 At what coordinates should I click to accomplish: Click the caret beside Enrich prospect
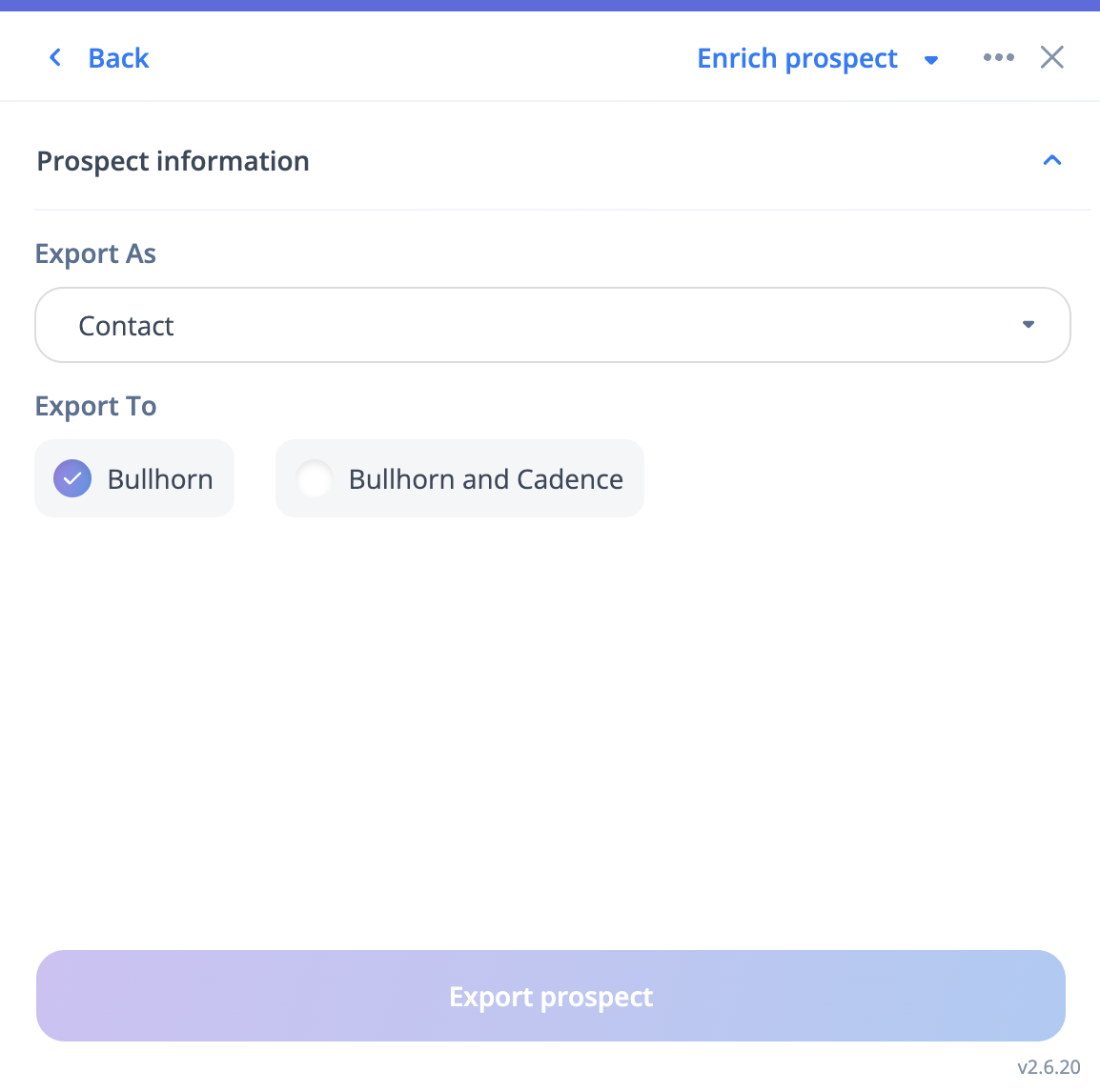click(x=931, y=60)
